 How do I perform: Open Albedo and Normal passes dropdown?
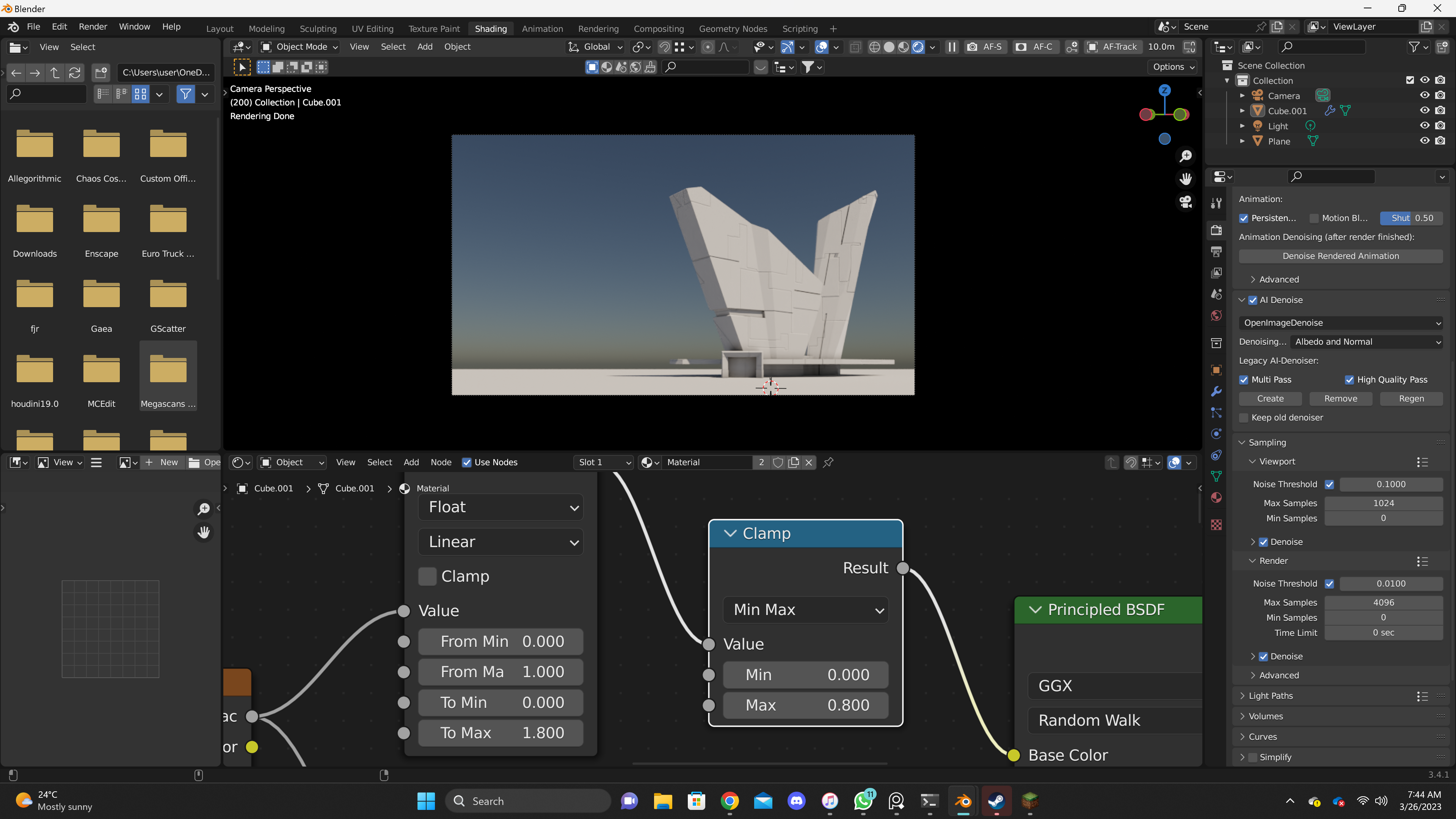point(1367,342)
